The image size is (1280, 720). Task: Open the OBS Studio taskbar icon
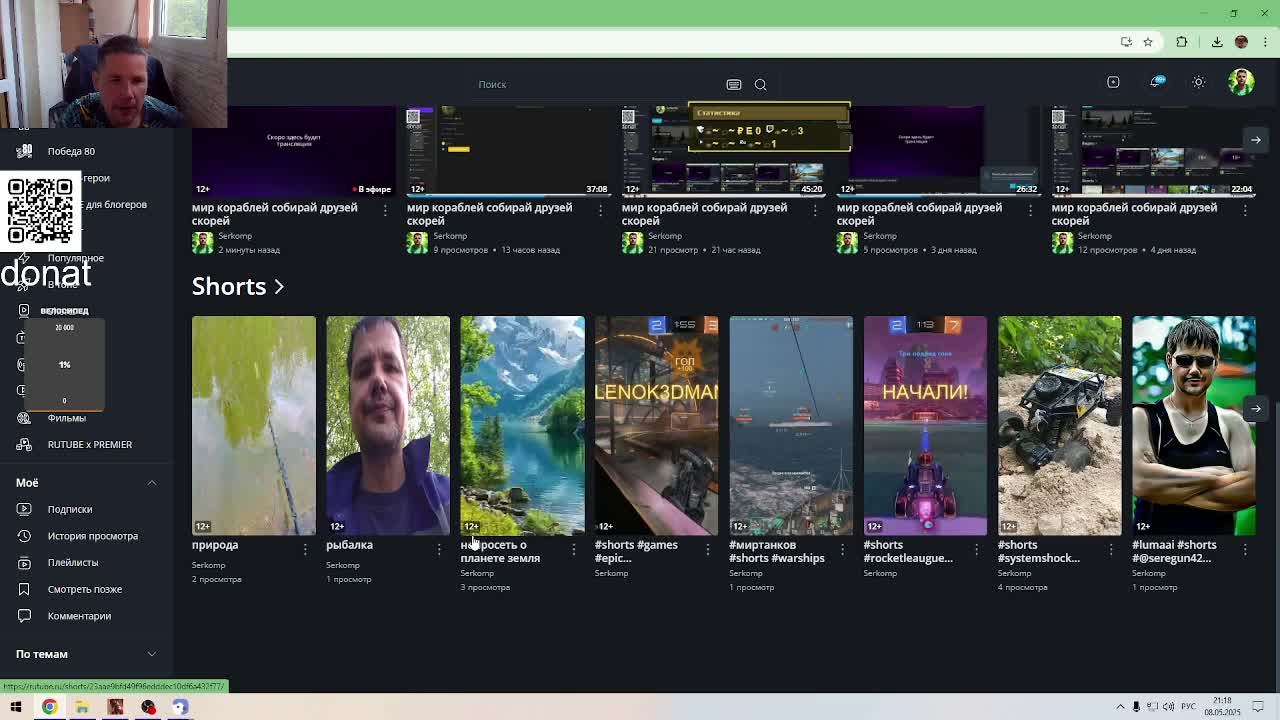point(148,707)
